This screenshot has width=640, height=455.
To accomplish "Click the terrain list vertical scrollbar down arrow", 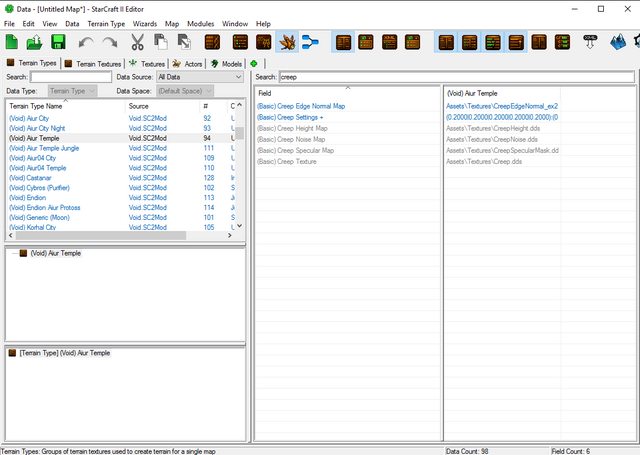I will coord(240,226).
